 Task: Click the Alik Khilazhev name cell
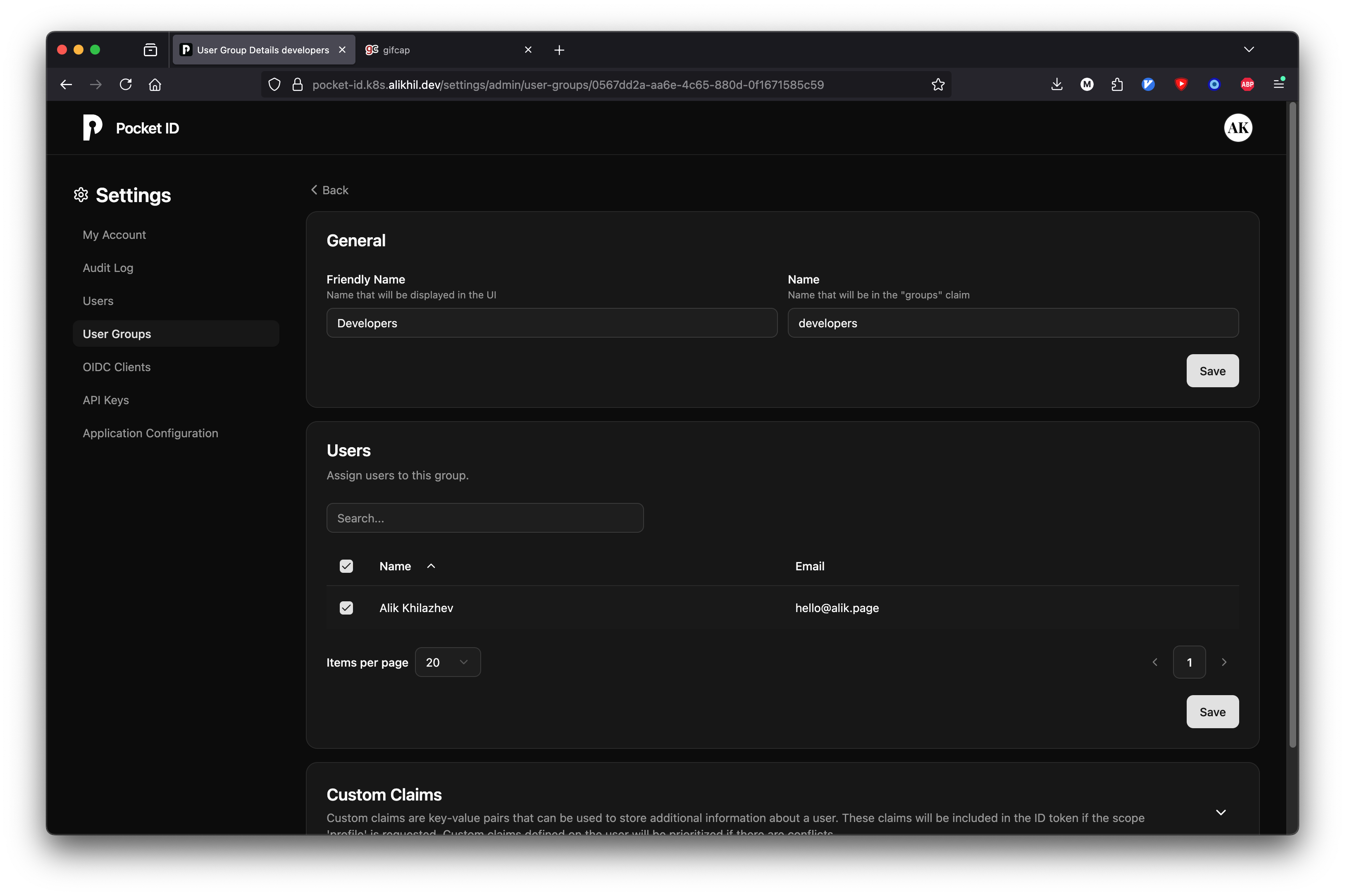pos(416,608)
